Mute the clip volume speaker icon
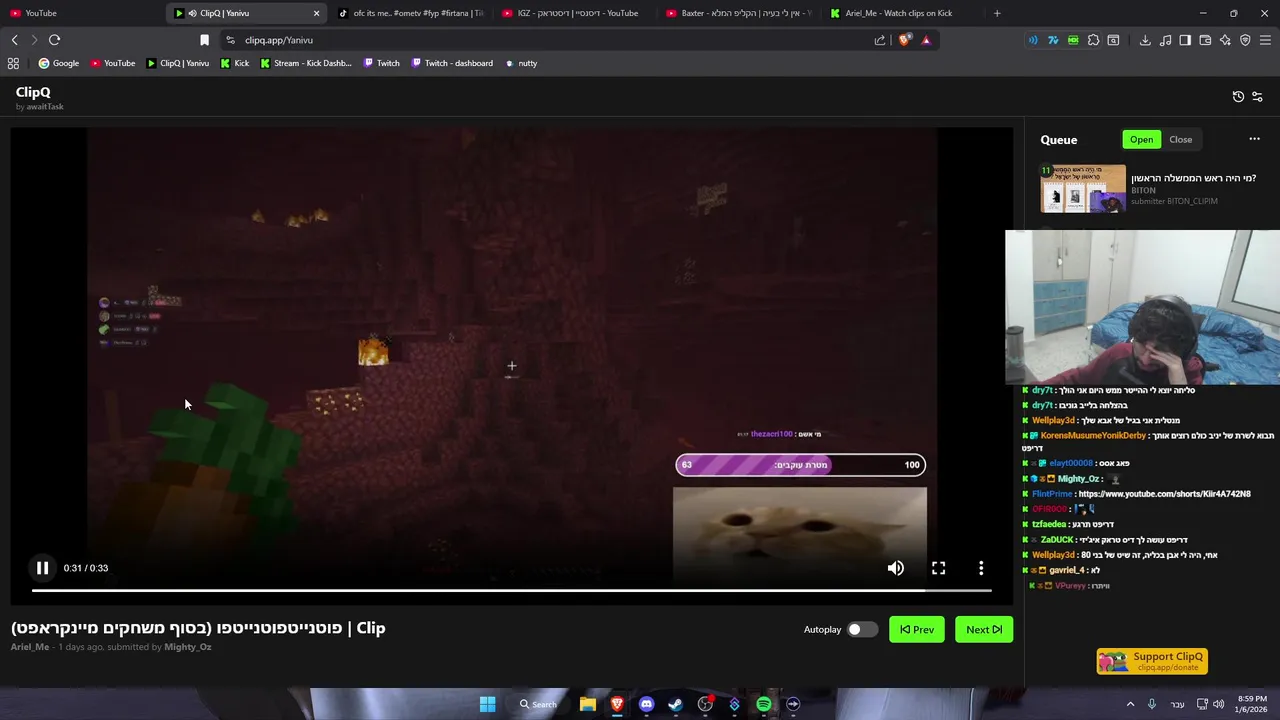Image resolution: width=1280 pixels, height=720 pixels. point(896,568)
